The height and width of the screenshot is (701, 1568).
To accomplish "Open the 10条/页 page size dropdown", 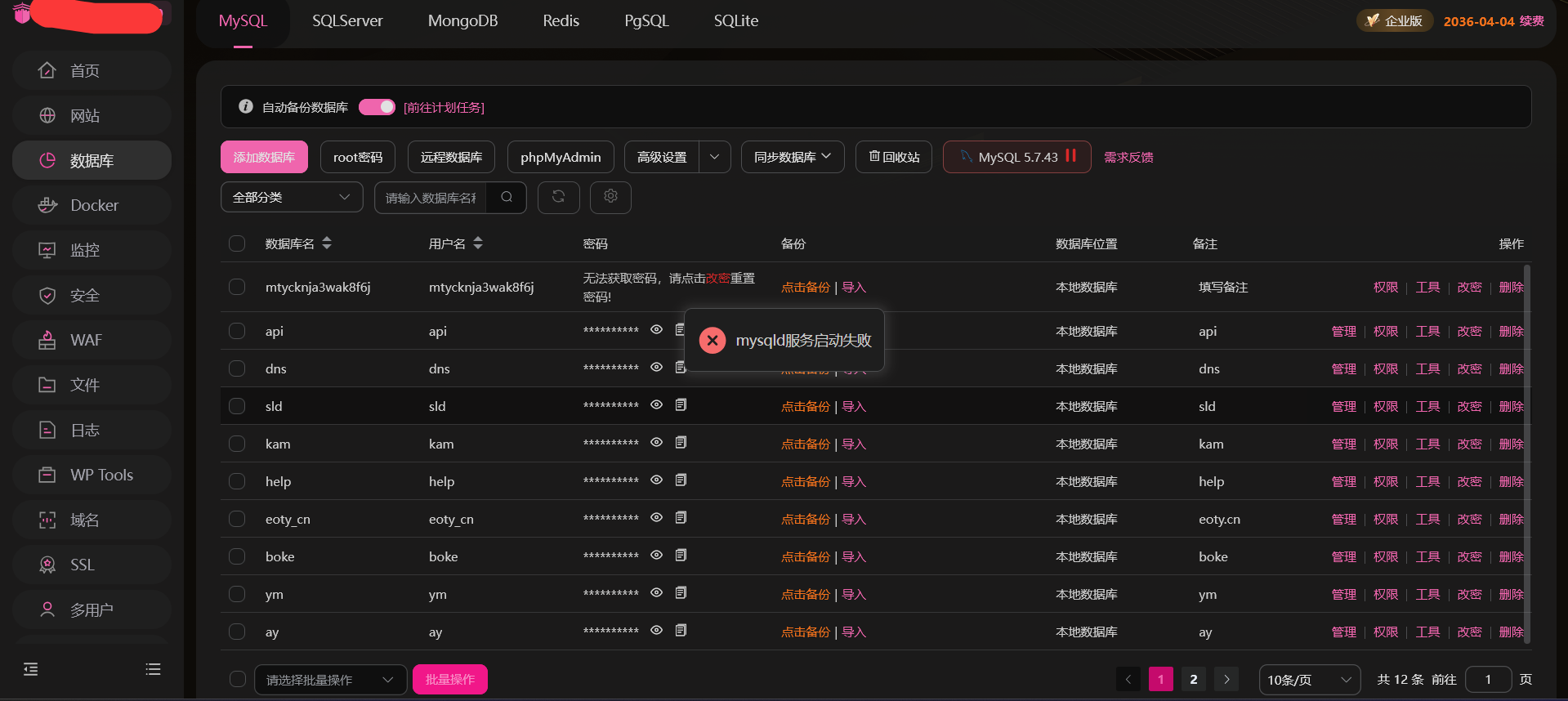I will tap(1309, 679).
